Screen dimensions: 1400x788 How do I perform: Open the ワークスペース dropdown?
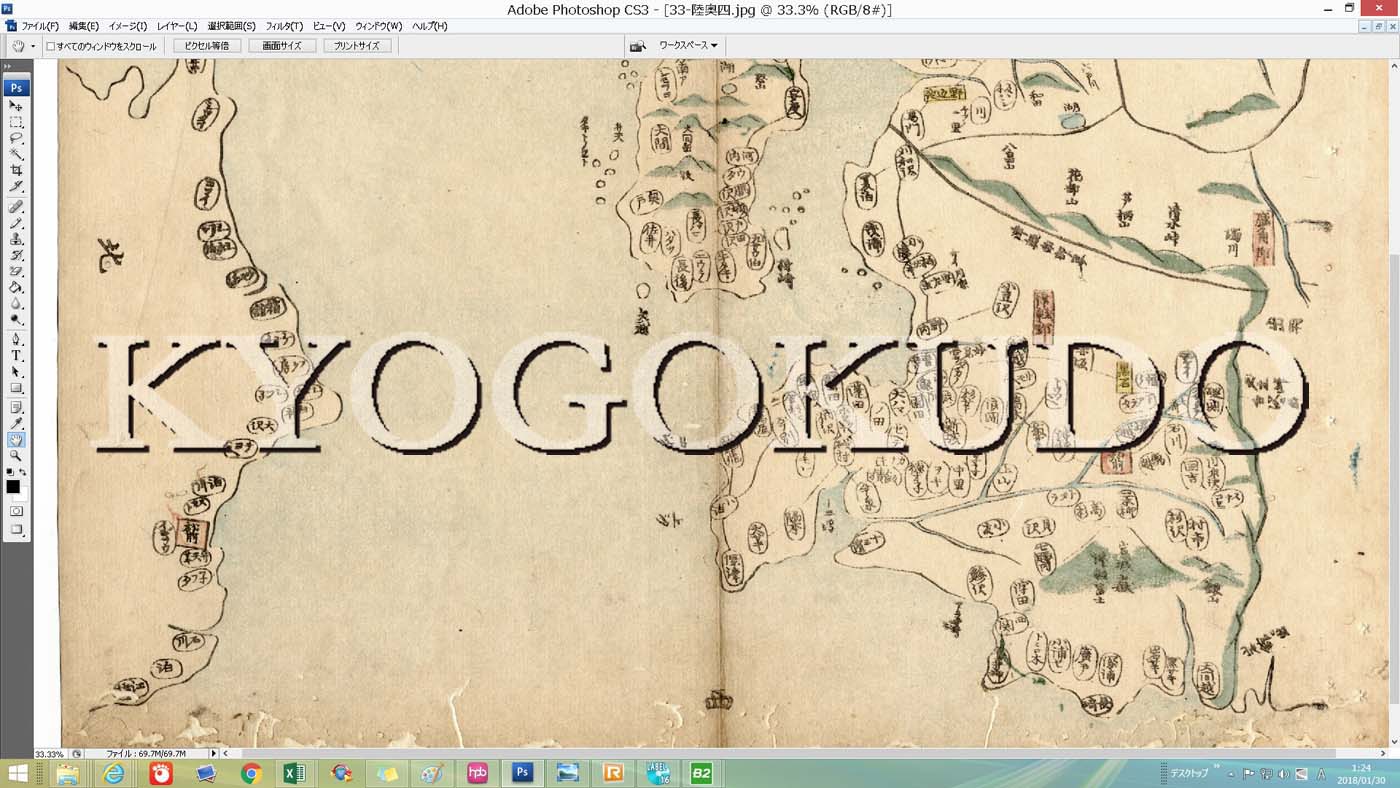tap(687, 46)
